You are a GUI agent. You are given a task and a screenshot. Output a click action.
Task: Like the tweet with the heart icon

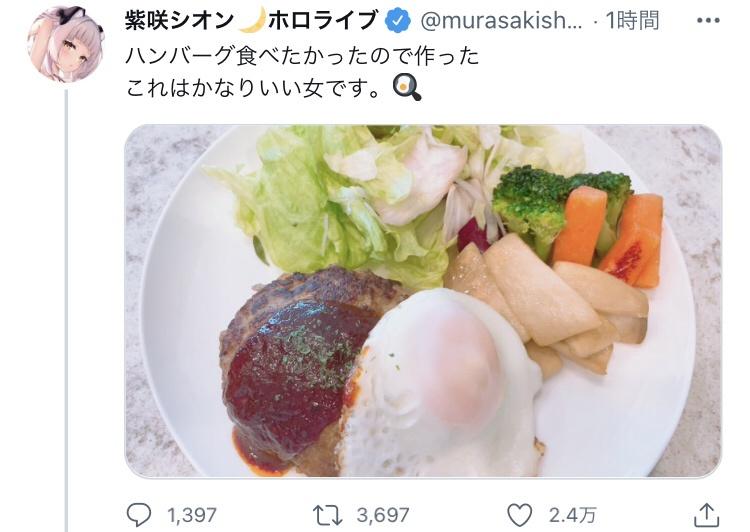519,515
